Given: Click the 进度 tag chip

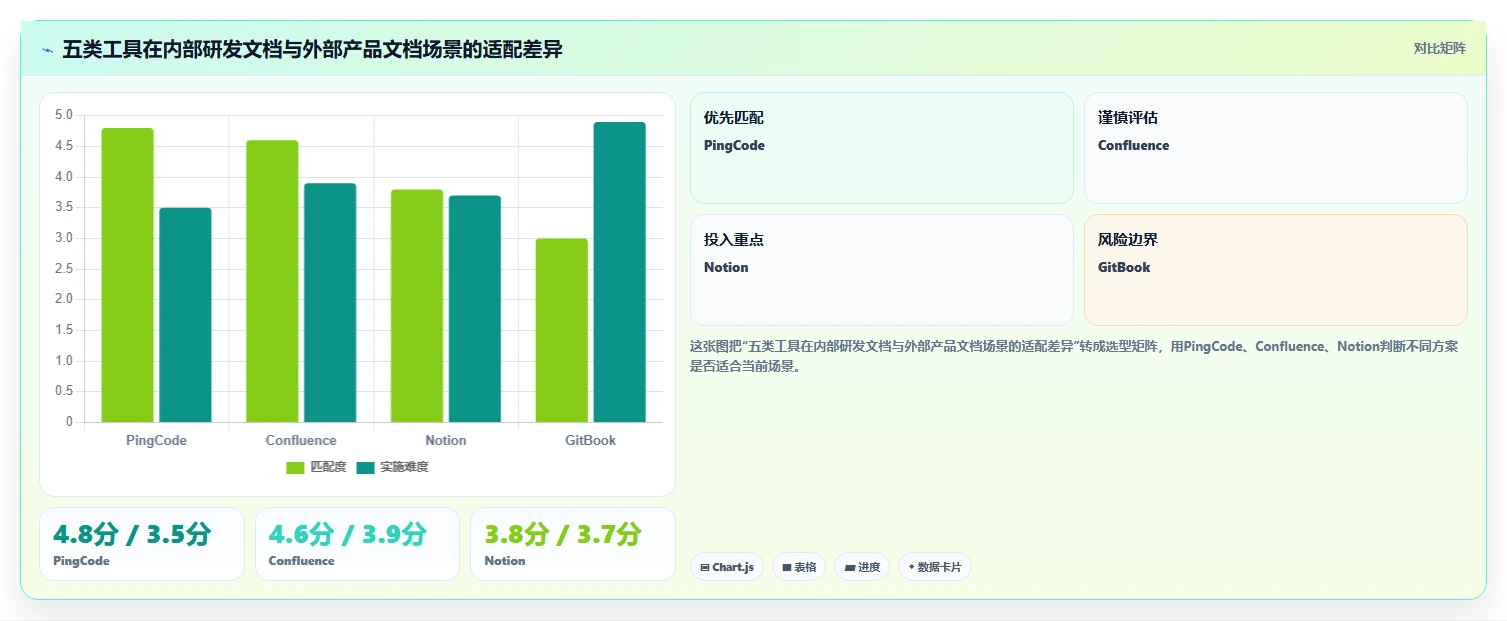Looking at the screenshot, I should (x=862, y=567).
